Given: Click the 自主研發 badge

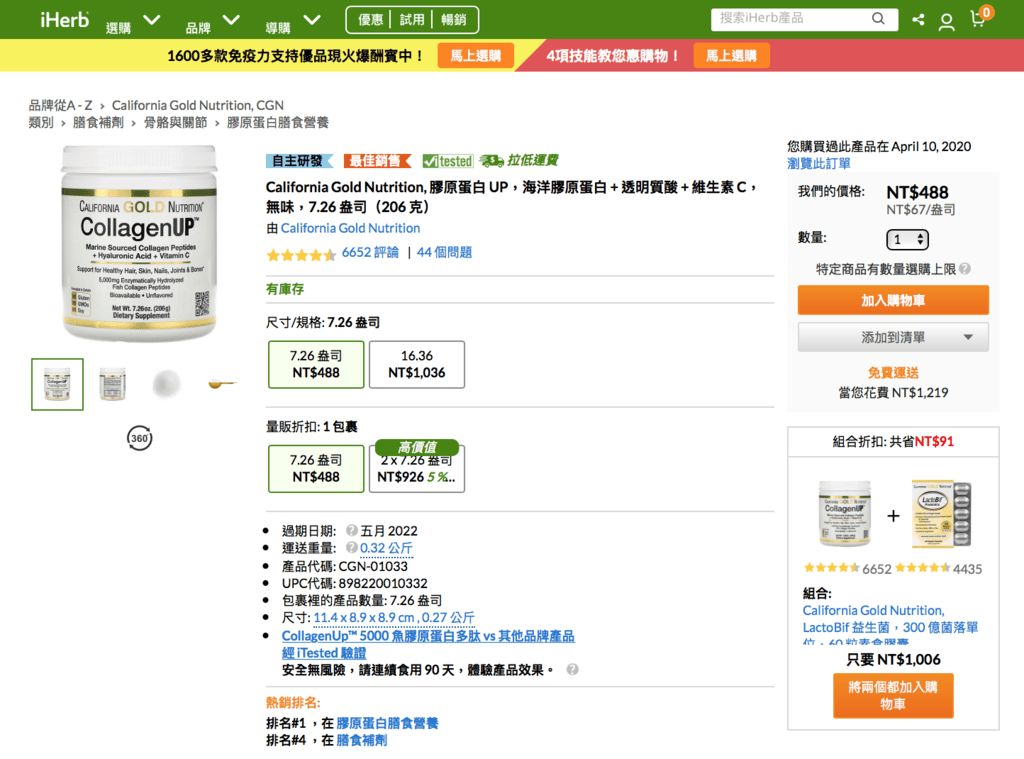Looking at the screenshot, I should click(x=298, y=161).
